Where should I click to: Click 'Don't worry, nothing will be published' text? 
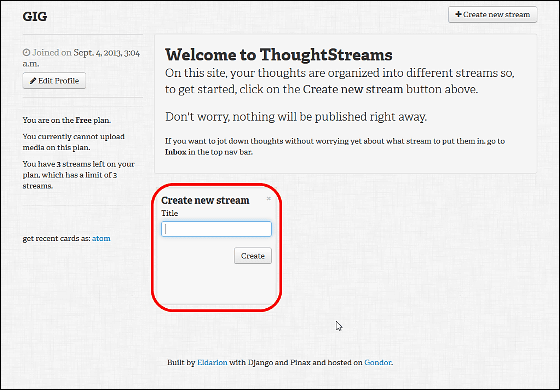[x=296, y=117]
